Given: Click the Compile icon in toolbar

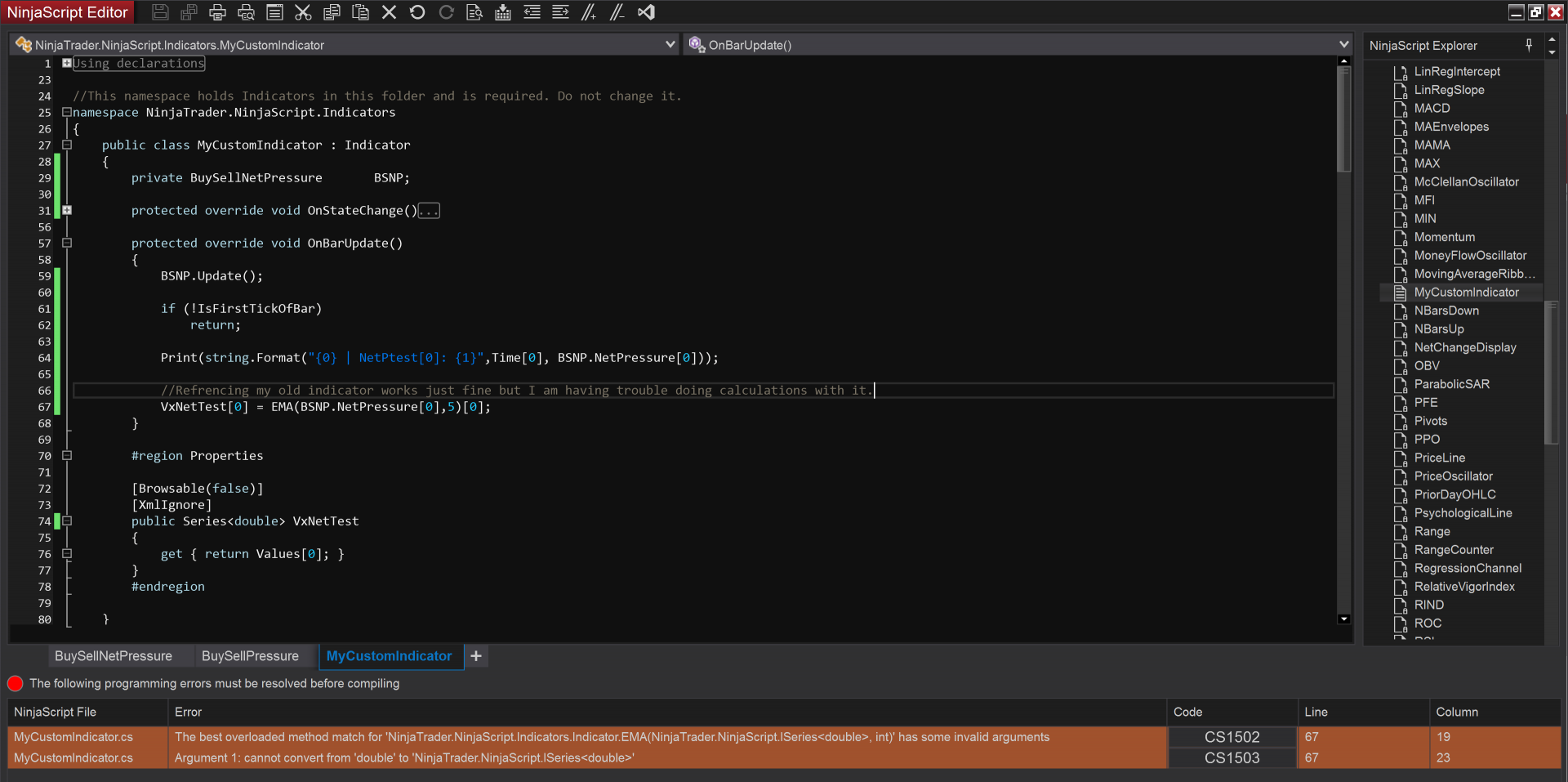Looking at the screenshot, I should 503,12.
